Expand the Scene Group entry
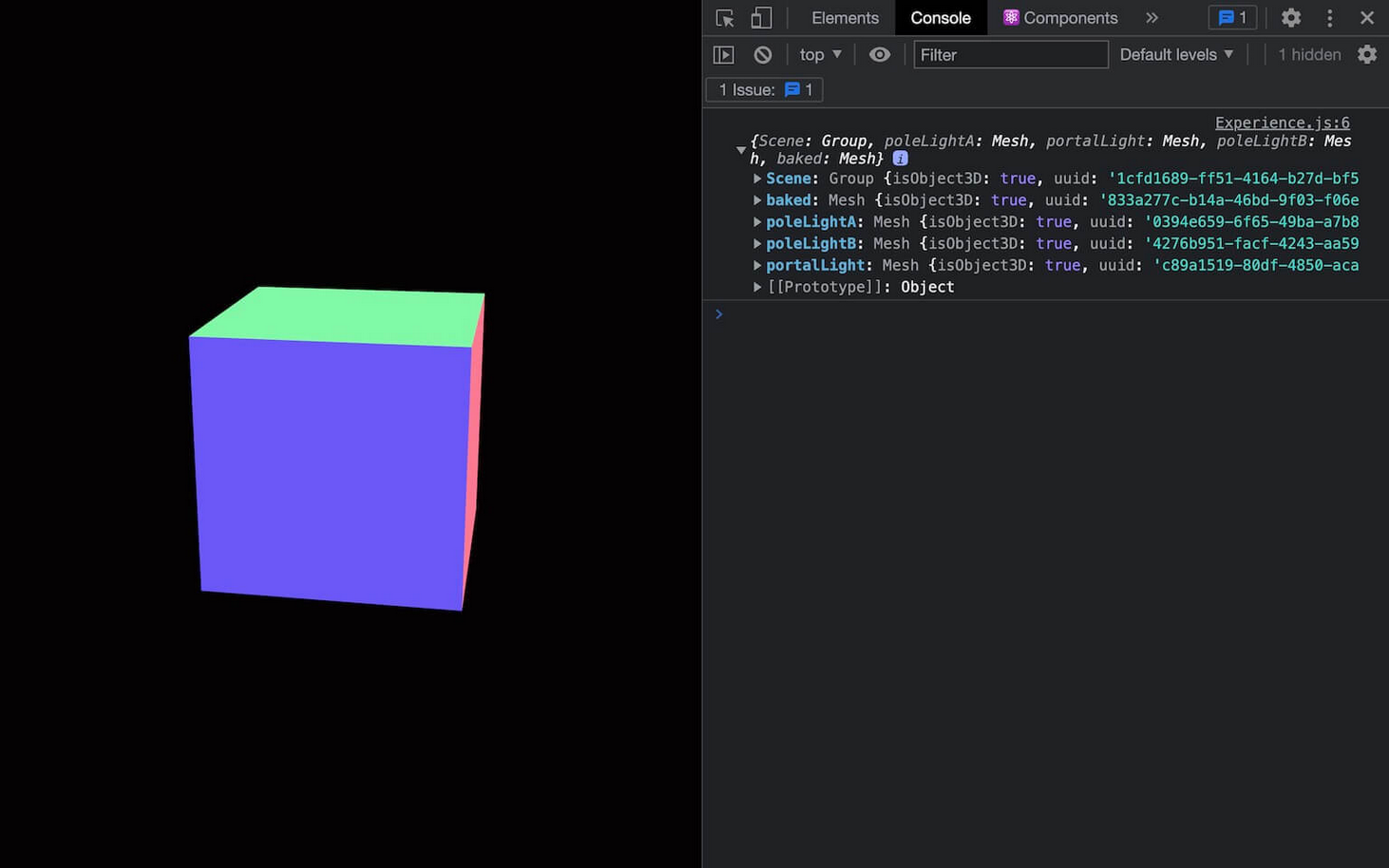The width and height of the screenshot is (1389, 868). (x=757, y=179)
